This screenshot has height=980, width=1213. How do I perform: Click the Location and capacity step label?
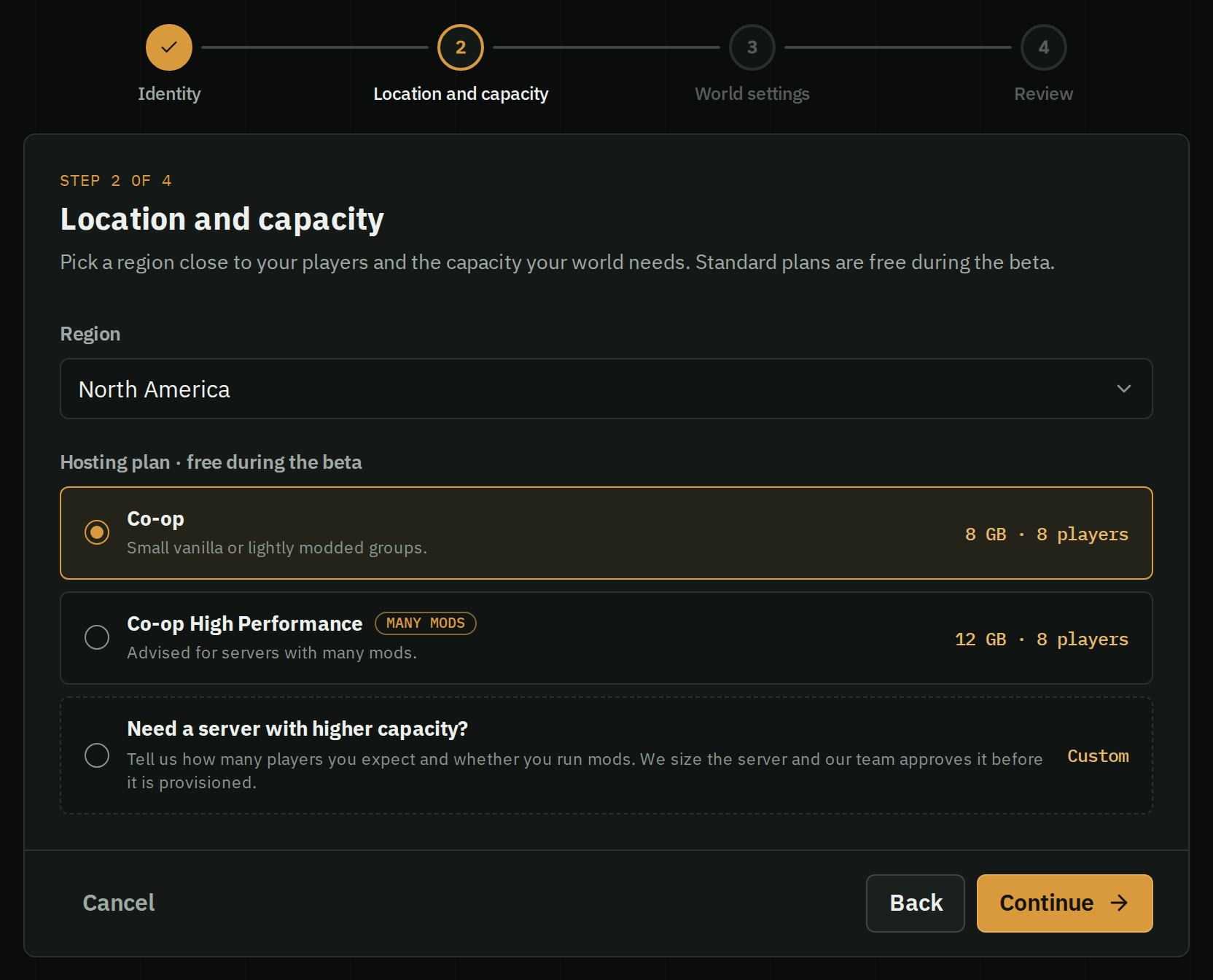click(x=461, y=94)
